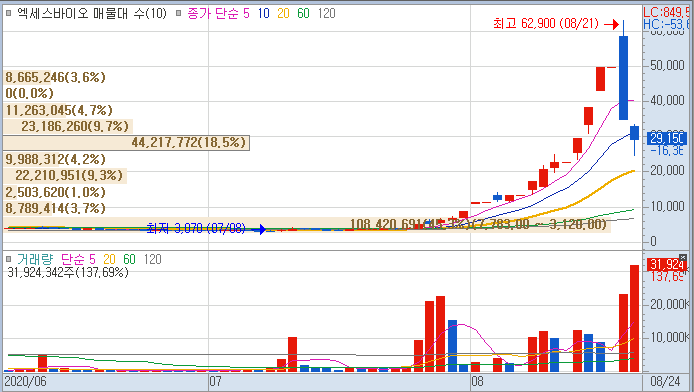Click the 2,503,620(1.0%) profile value
Viewport: 694px width, 392px height.
[x=55, y=192]
